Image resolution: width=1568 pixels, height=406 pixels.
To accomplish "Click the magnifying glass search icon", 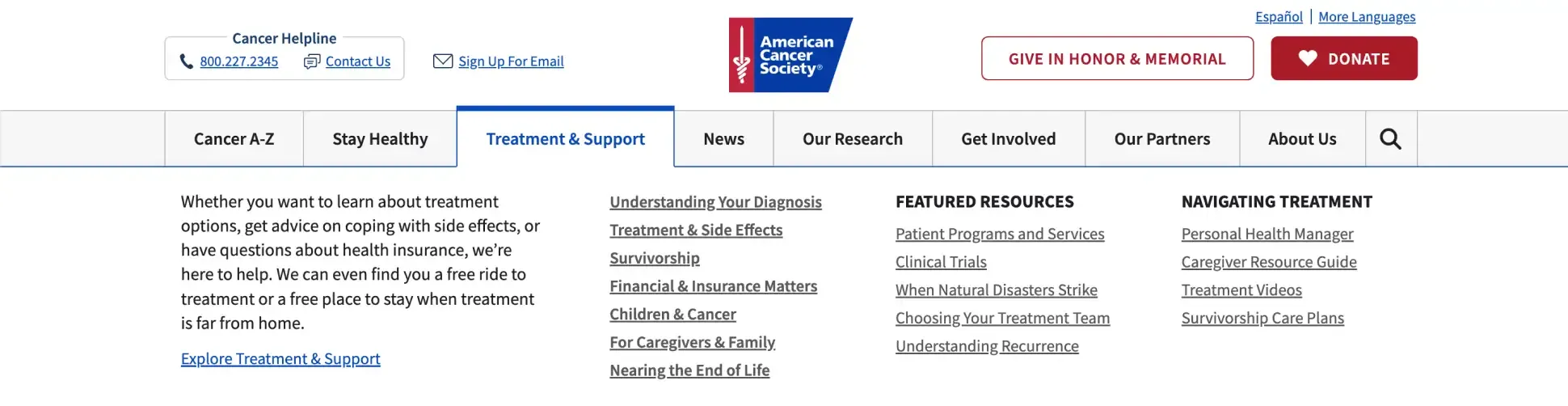I will [x=1390, y=139].
